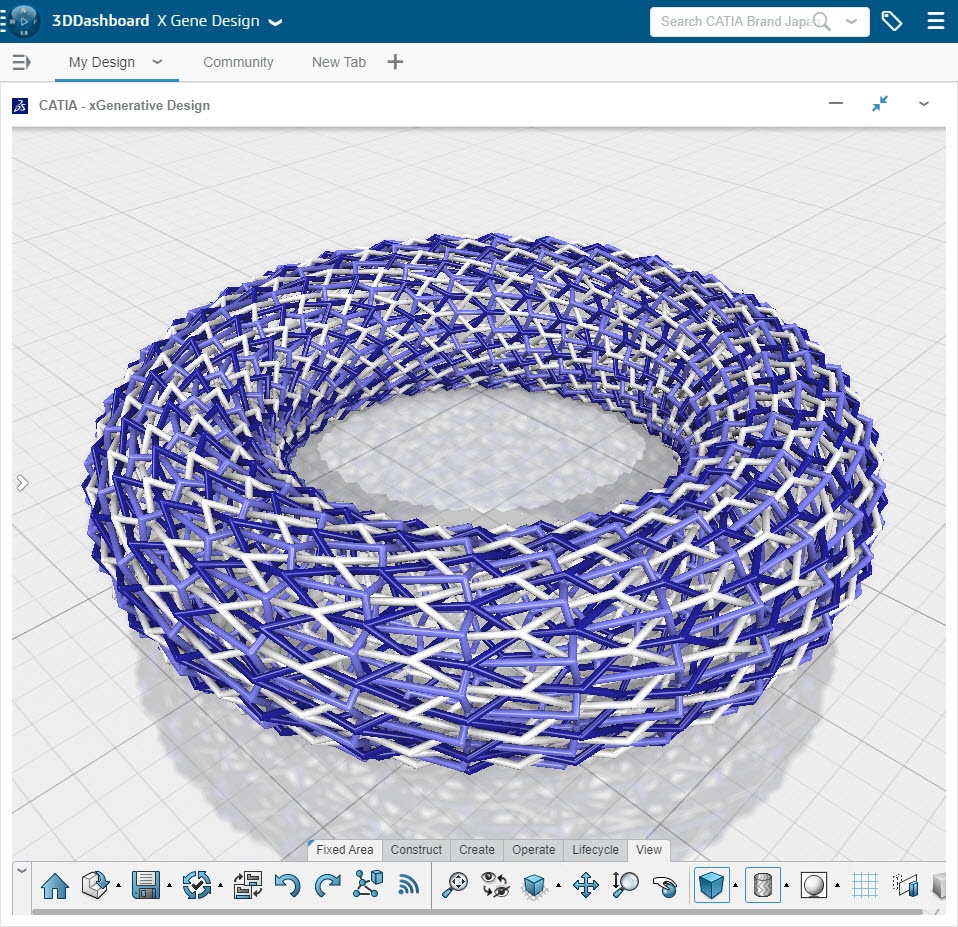
Task: Open the hamburger main menu in header
Action: tap(935, 21)
